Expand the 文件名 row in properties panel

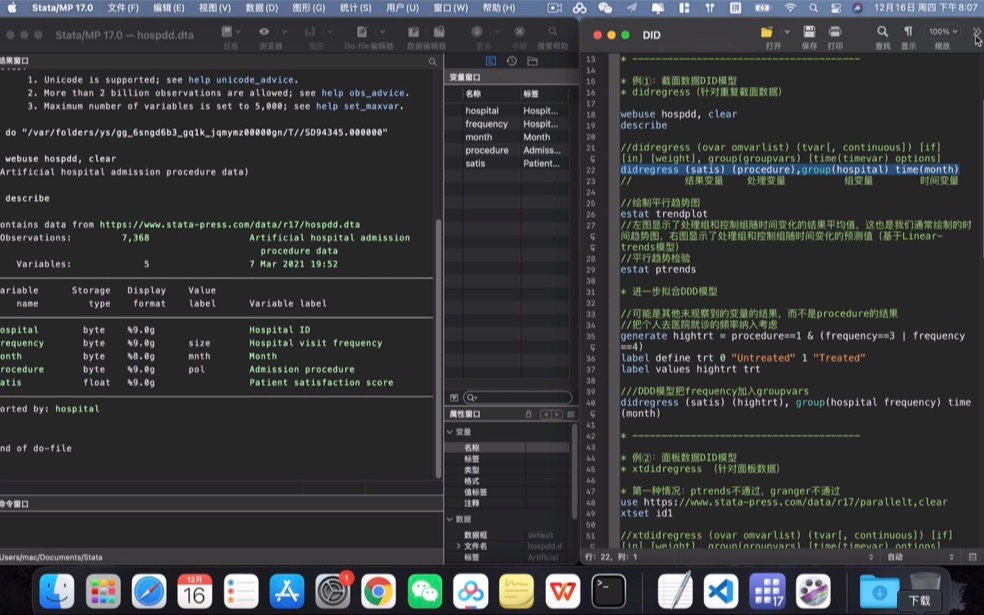[x=458, y=546]
